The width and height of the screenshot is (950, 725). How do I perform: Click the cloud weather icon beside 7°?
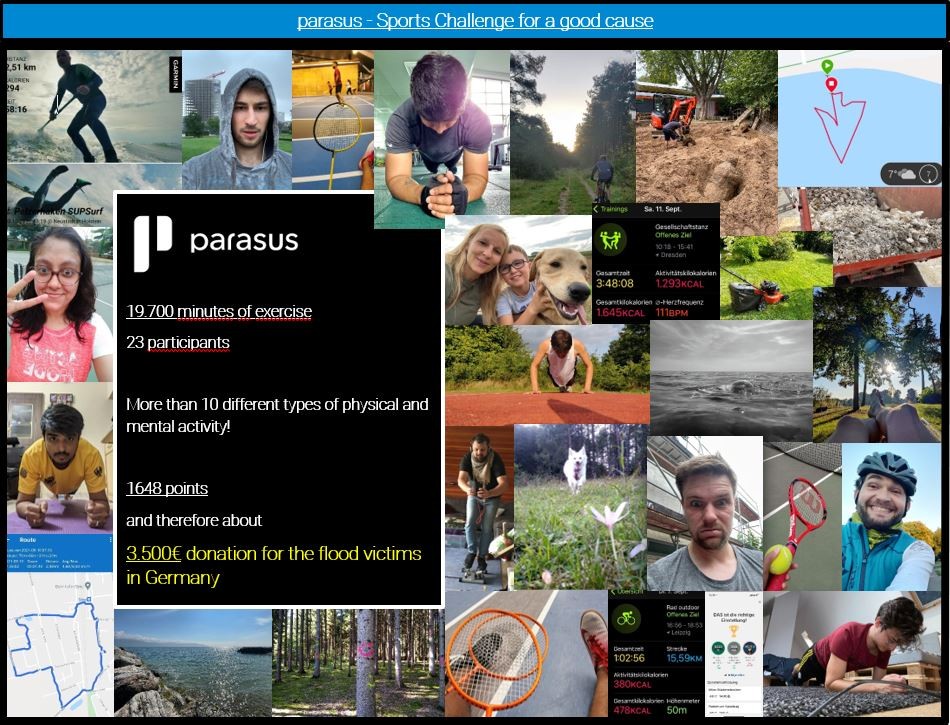(906, 174)
